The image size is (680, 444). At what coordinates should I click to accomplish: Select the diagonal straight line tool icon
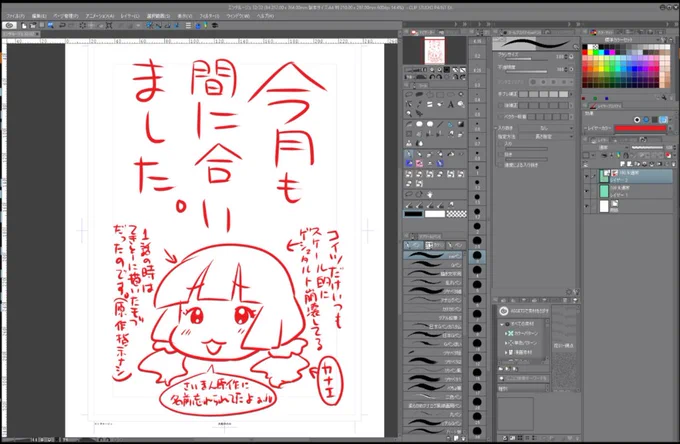[x=440, y=124]
